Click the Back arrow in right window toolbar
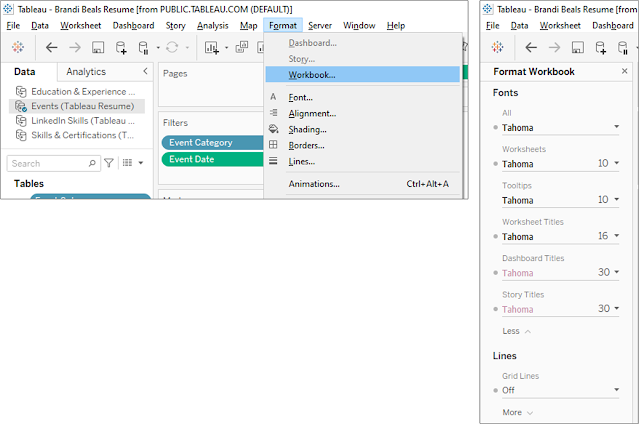This screenshot has width=639, height=424. click(x=531, y=48)
